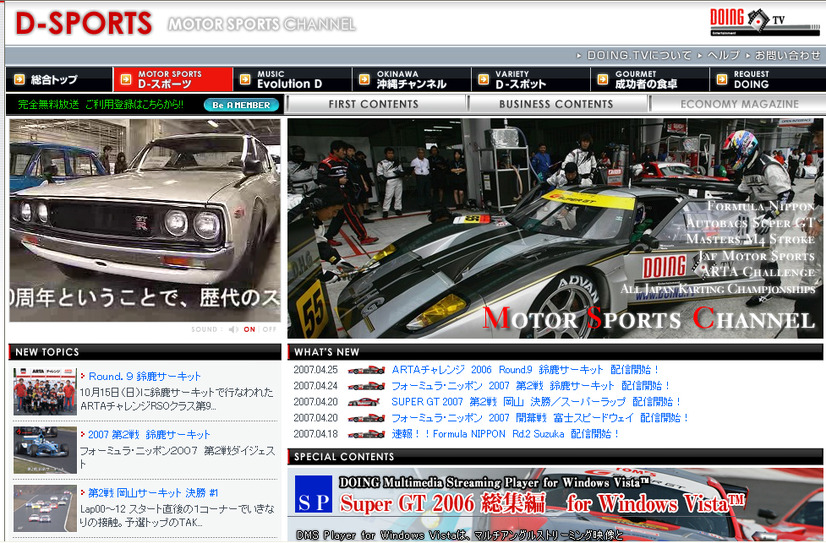This screenshot has height=543, width=826.
Task: Switch to ECONOMY MAGAZINE tab
Action: point(738,104)
